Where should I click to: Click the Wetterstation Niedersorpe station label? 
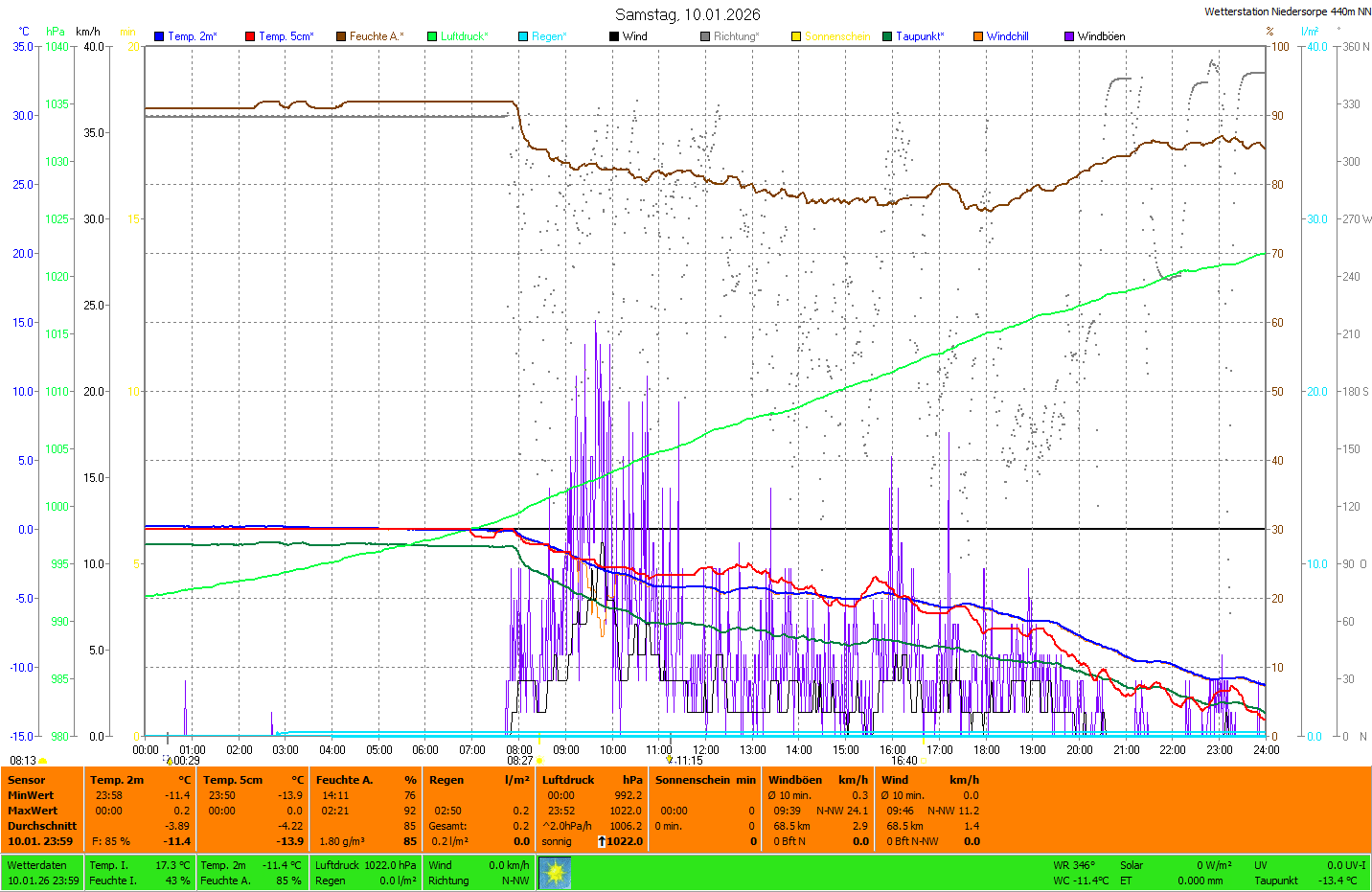click(1287, 11)
